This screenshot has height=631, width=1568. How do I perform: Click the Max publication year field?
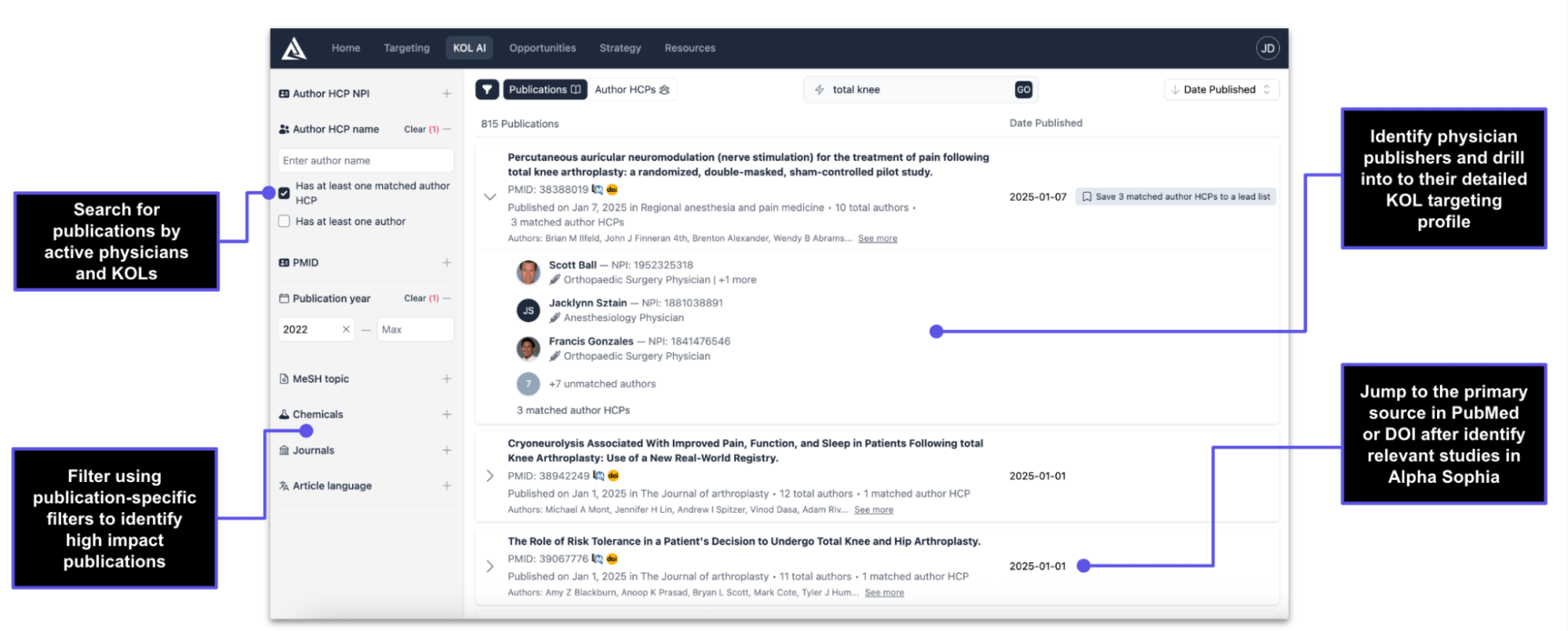(415, 329)
